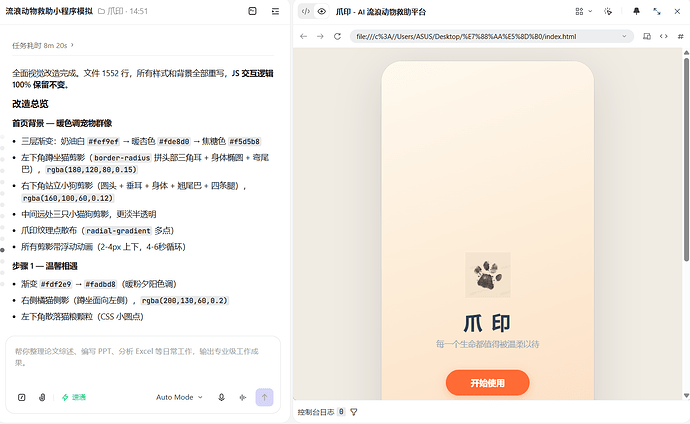690x424 pixels.
Task: Click the #fde8d0 color code
Action: coord(174,141)
